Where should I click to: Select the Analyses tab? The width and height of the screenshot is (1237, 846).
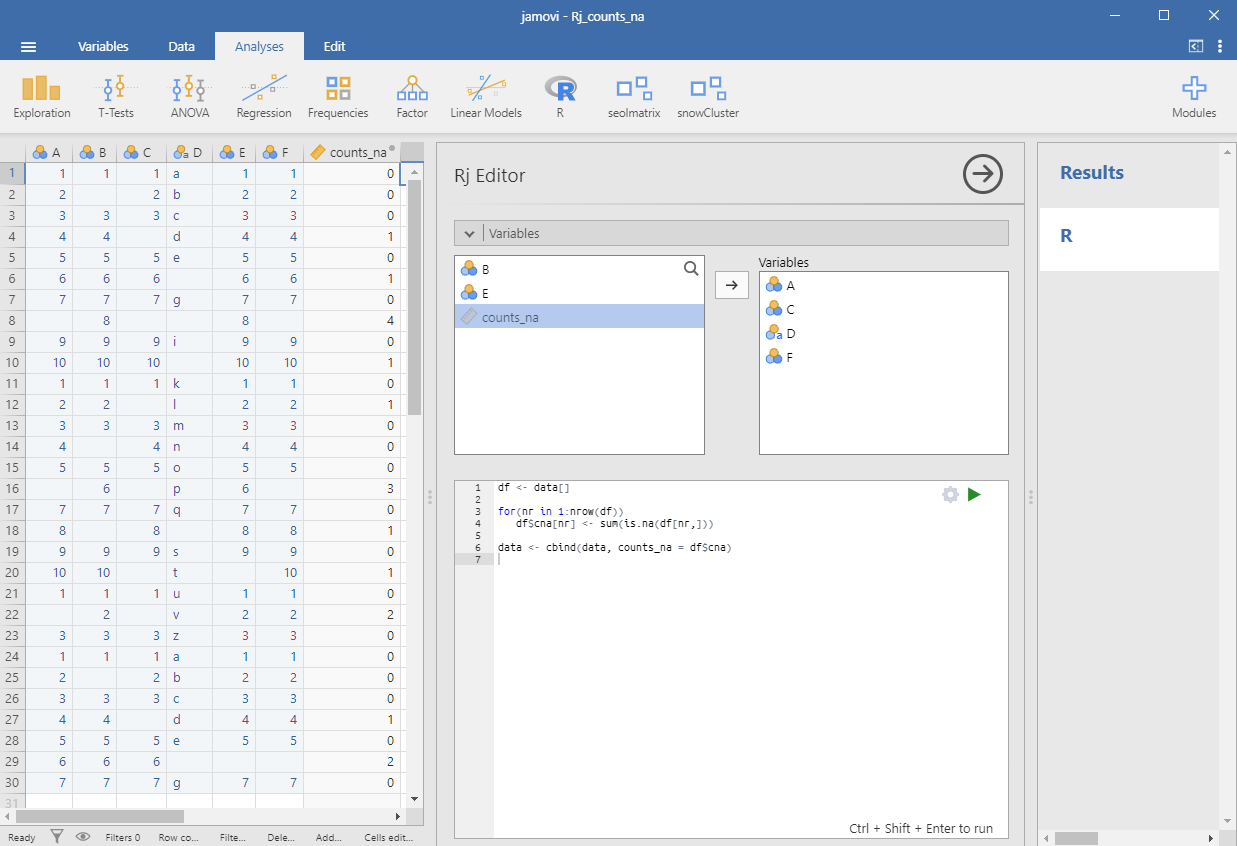click(x=259, y=46)
